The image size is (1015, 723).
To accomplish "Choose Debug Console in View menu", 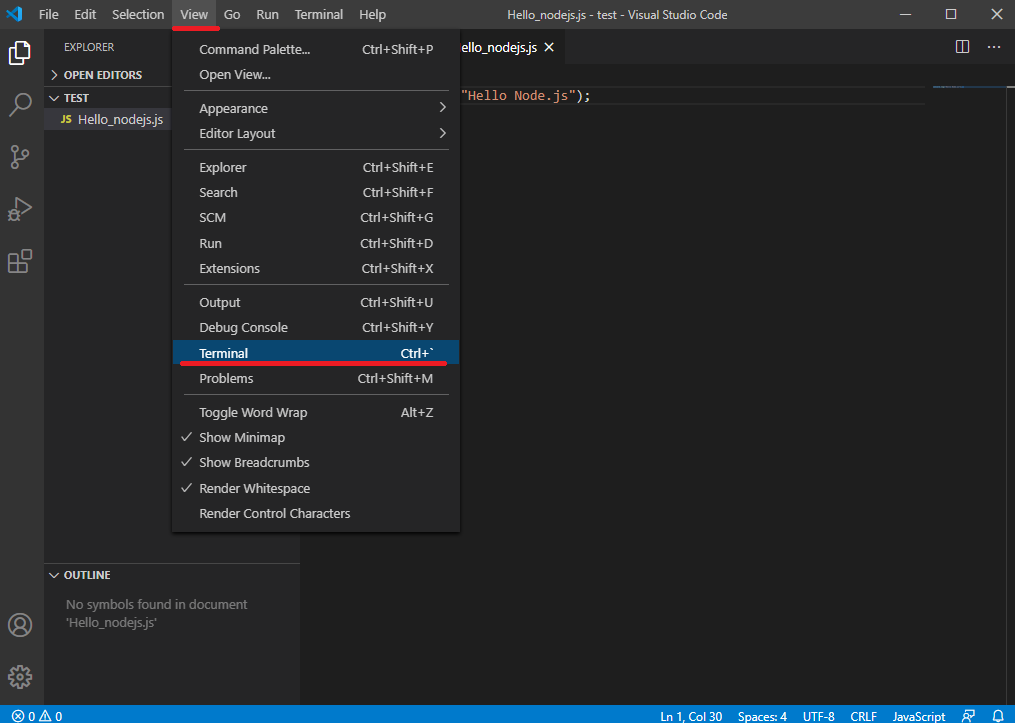I will (x=316, y=328).
